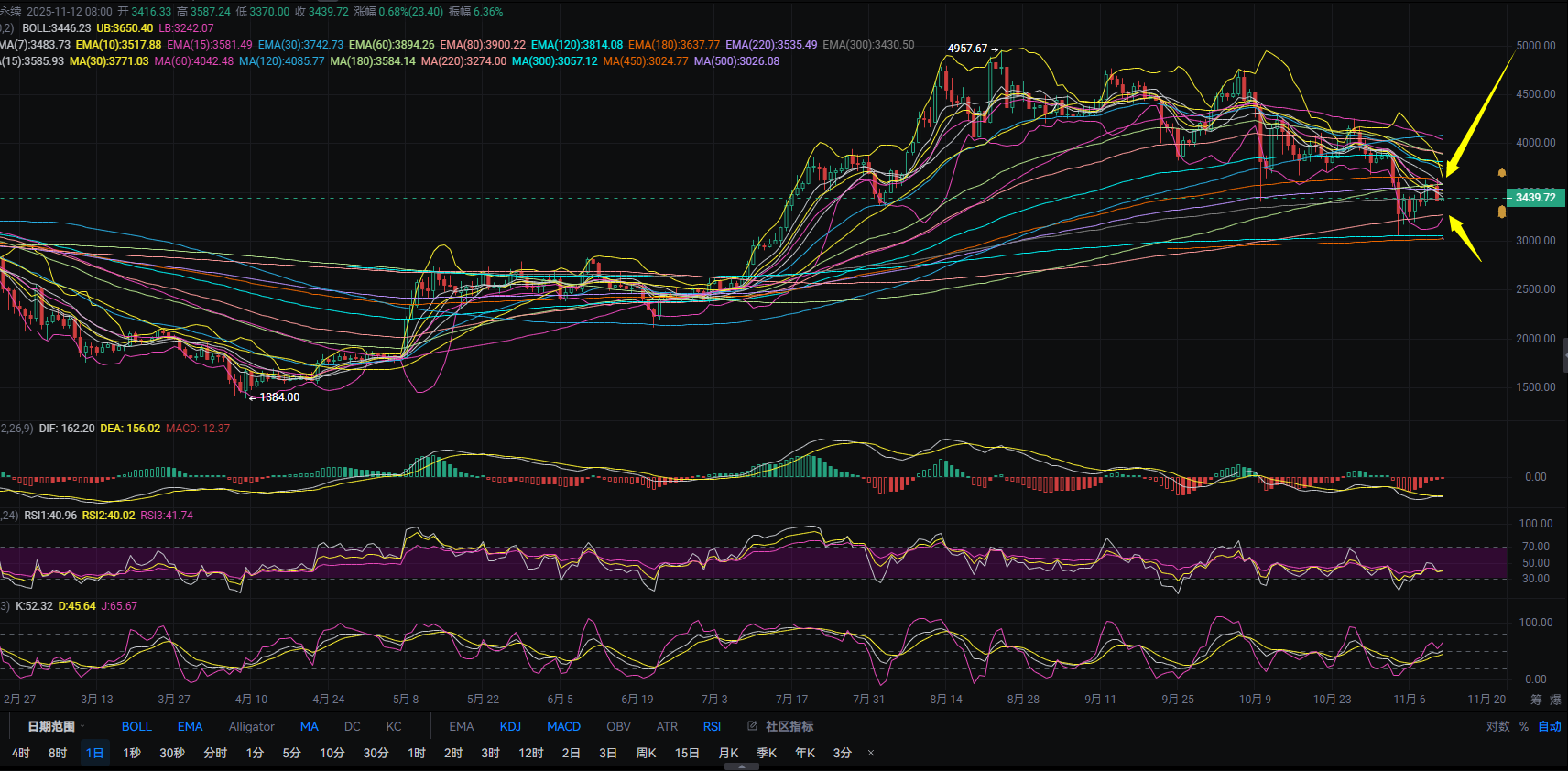Switch to the 4时 timeframe

tap(20, 753)
